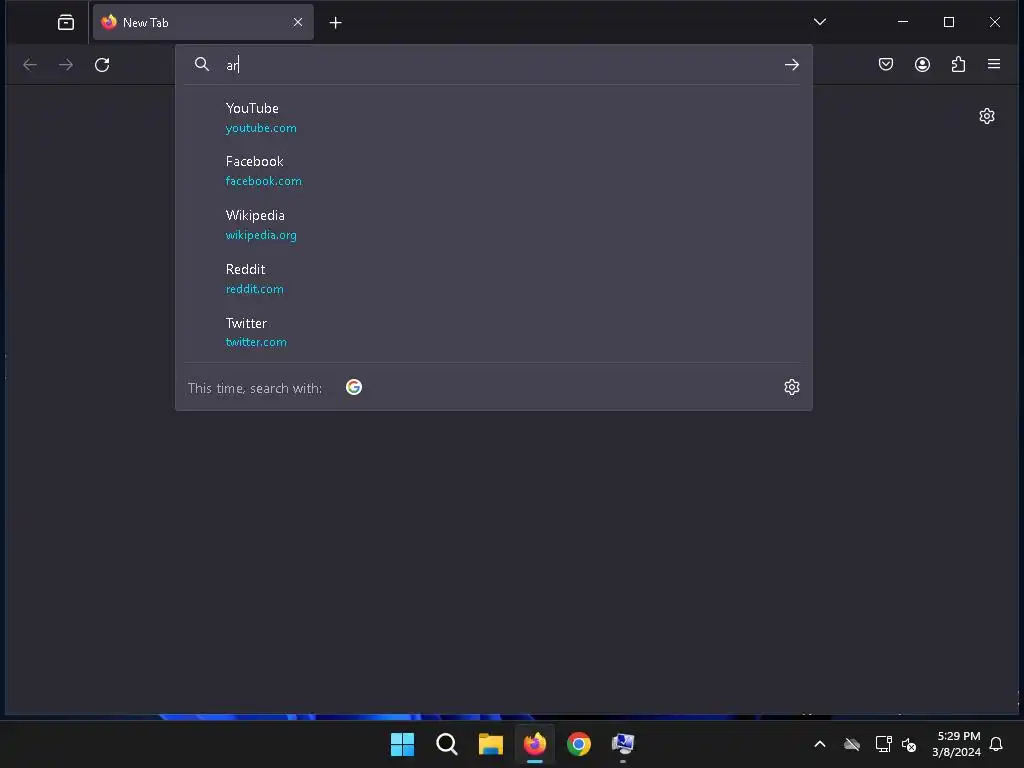Show hidden tray icons chevron
This screenshot has width=1024, height=768.
(820, 744)
